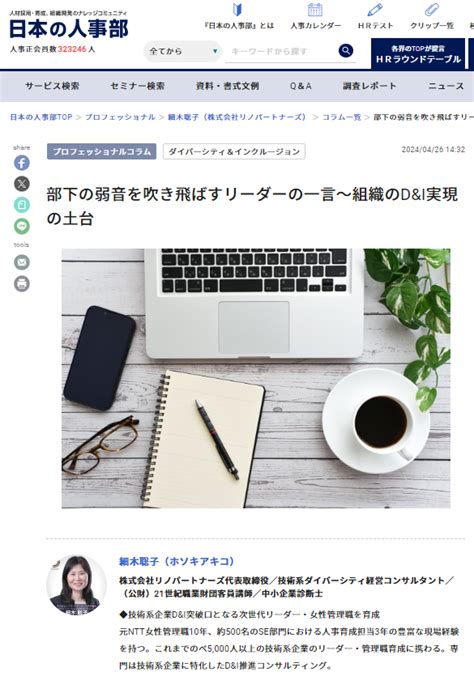Share article via X icon
The image size is (474, 676).
pos(22,184)
